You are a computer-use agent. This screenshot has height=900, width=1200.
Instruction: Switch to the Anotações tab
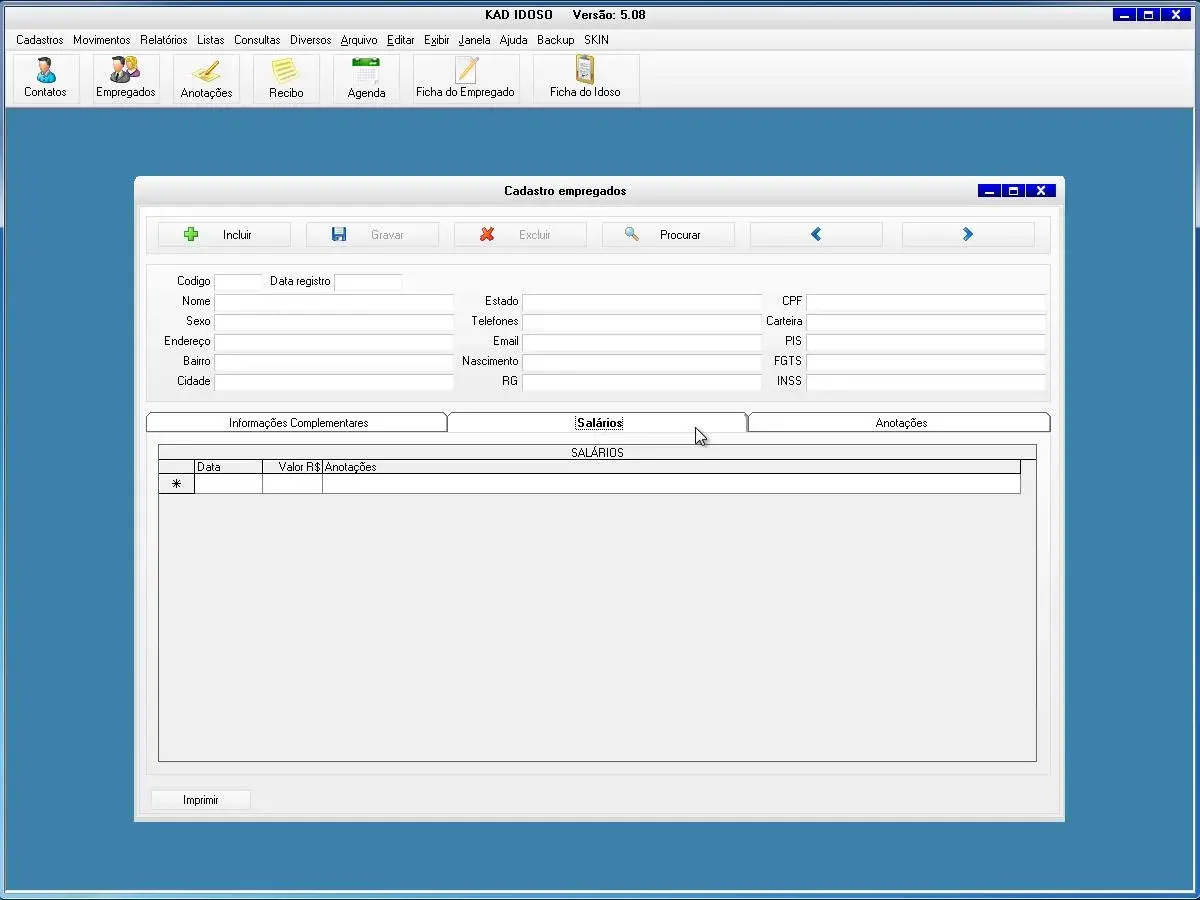tap(901, 423)
